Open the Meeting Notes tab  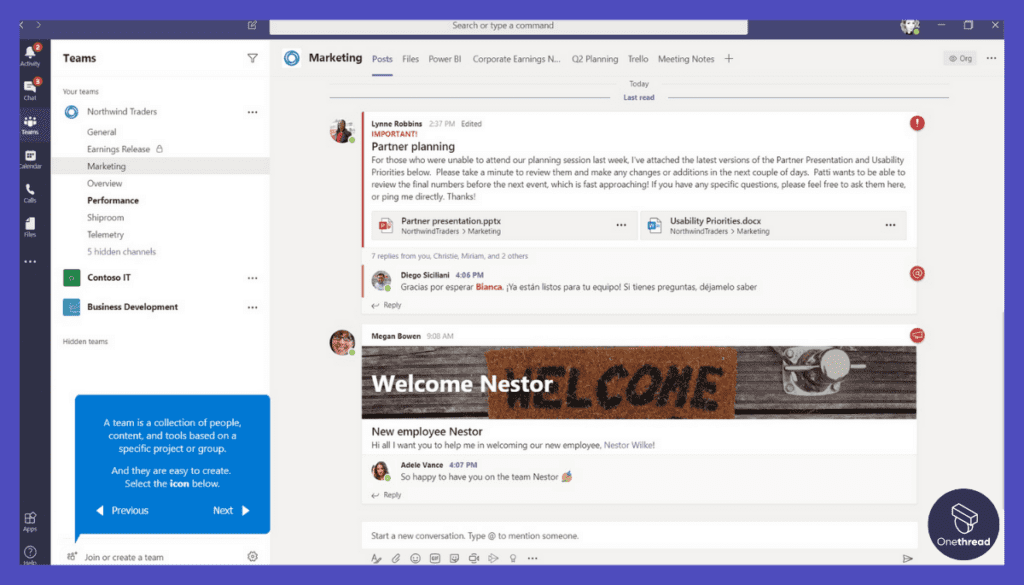click(686, 59)
